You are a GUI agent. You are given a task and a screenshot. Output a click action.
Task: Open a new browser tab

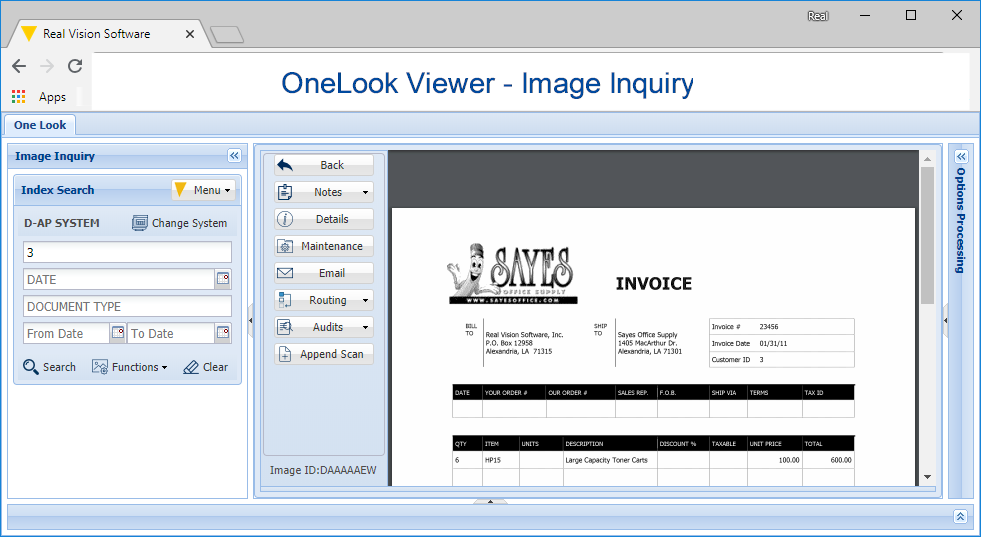coord(227,35)
